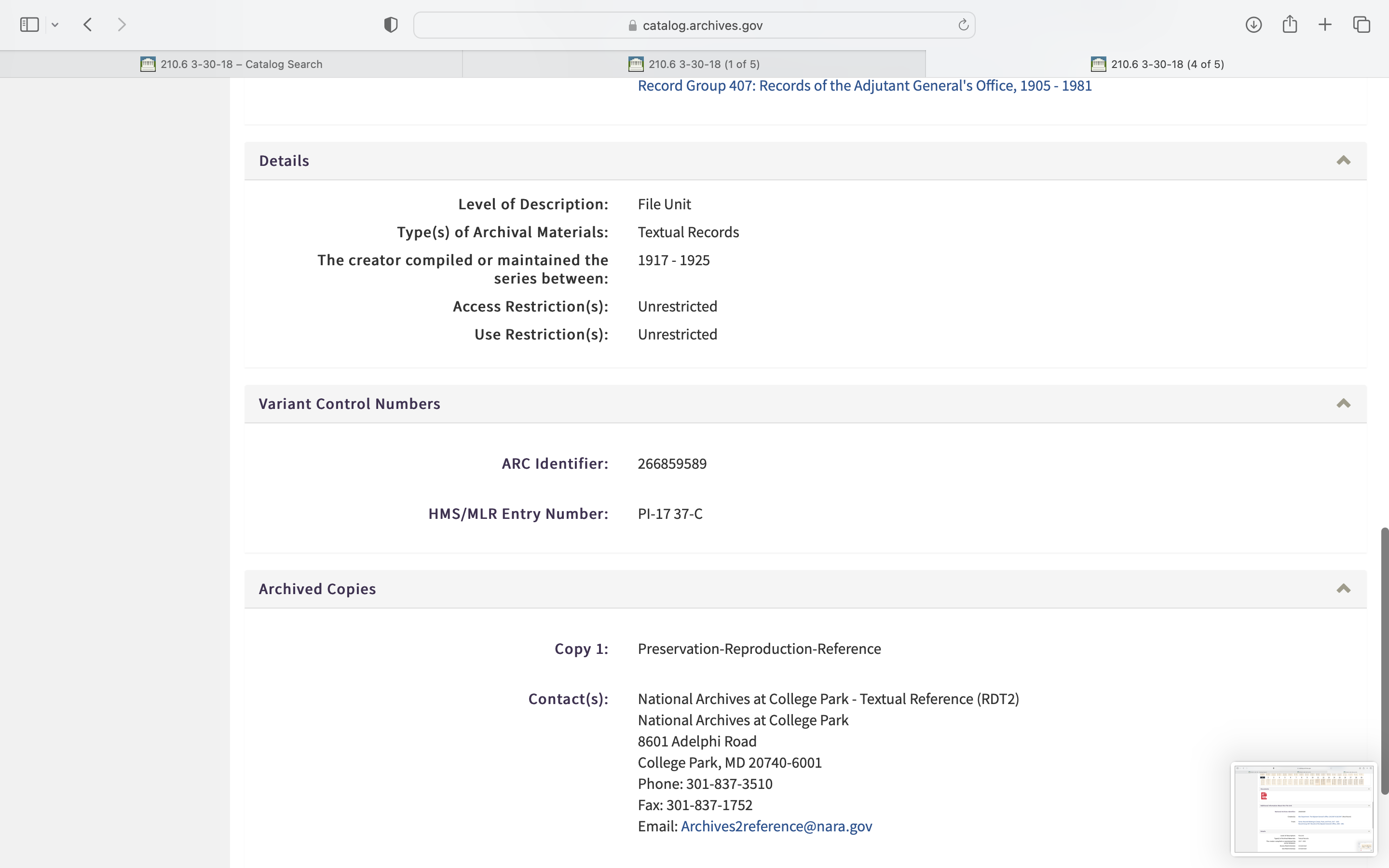Click the forward navigation arrow

tap(122, 25)
